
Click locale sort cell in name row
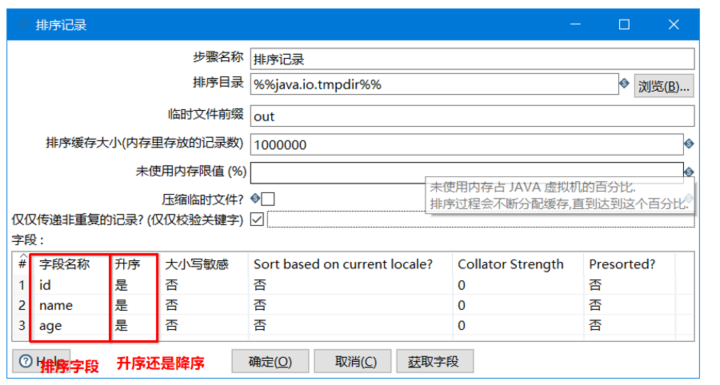click(x=350, y=305)
